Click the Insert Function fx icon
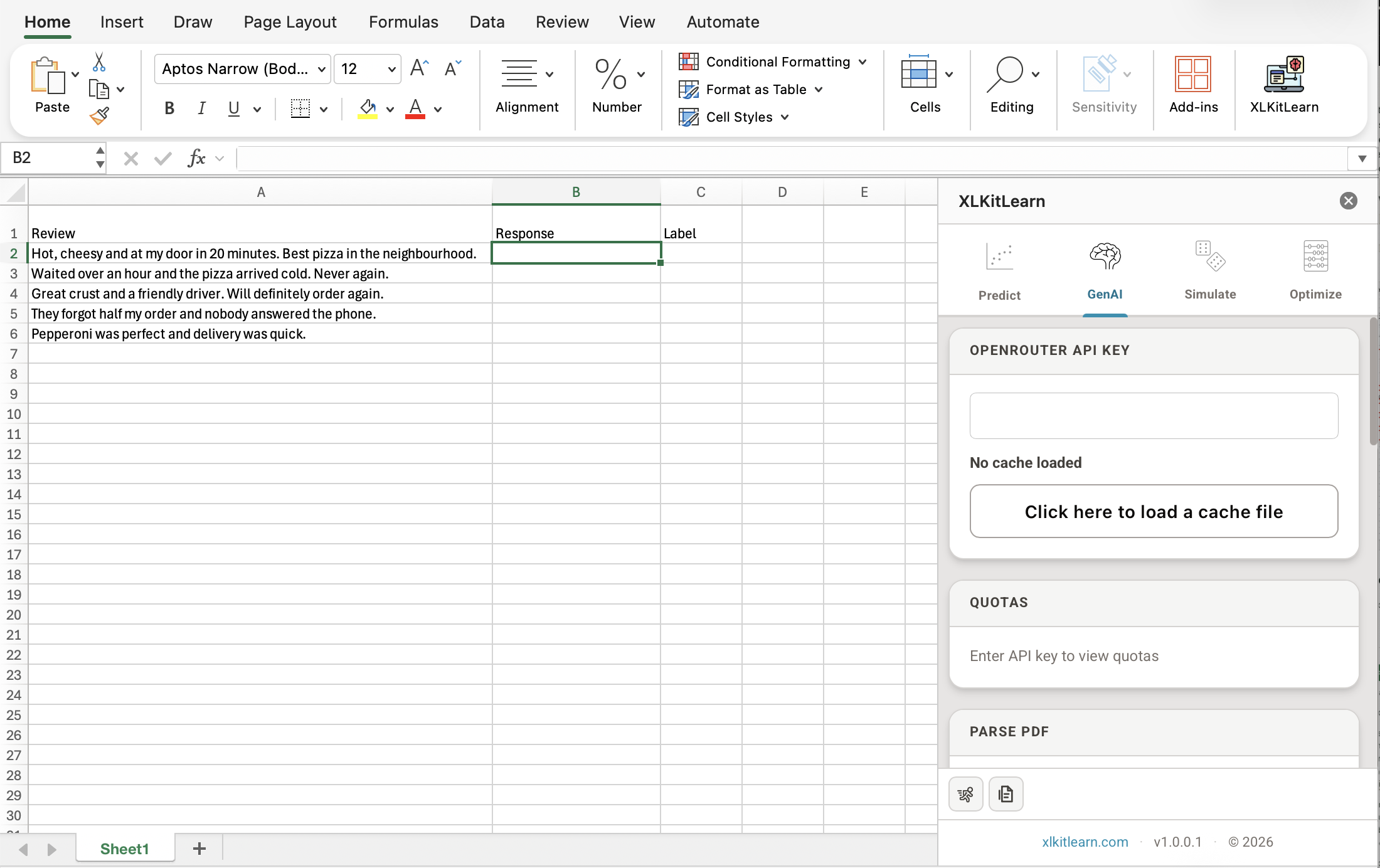The width and height of the screenshot is (1380, 868). click(196, 158)
